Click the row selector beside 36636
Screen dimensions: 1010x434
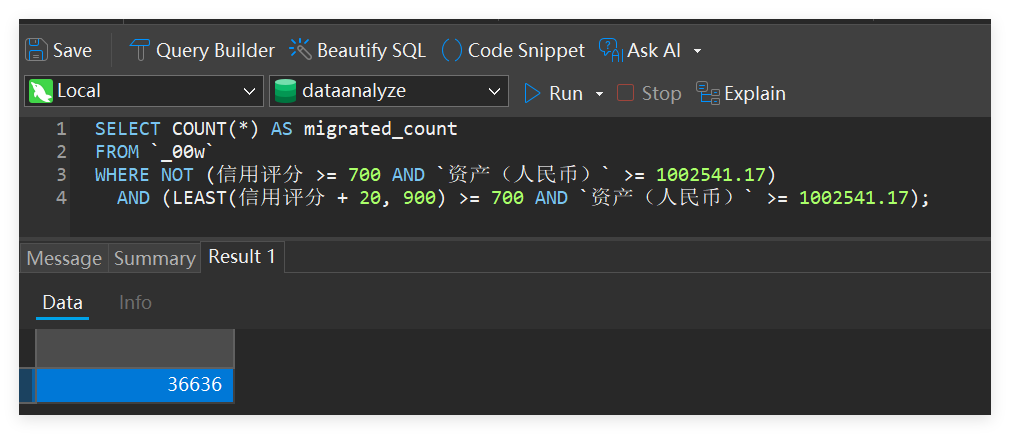pos(27,385)
